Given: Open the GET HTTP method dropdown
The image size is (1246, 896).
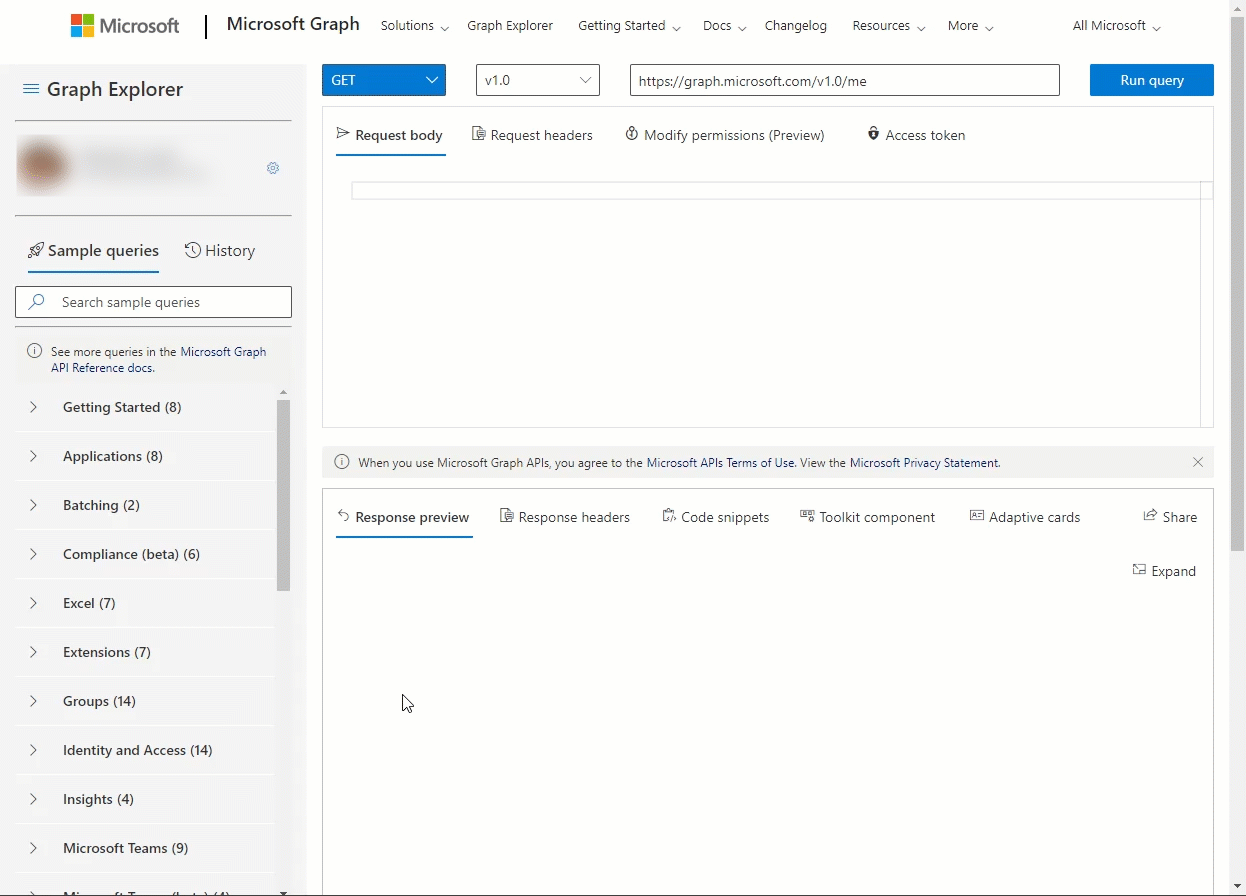Looking at the screenshot, I should tap(384, 80).
